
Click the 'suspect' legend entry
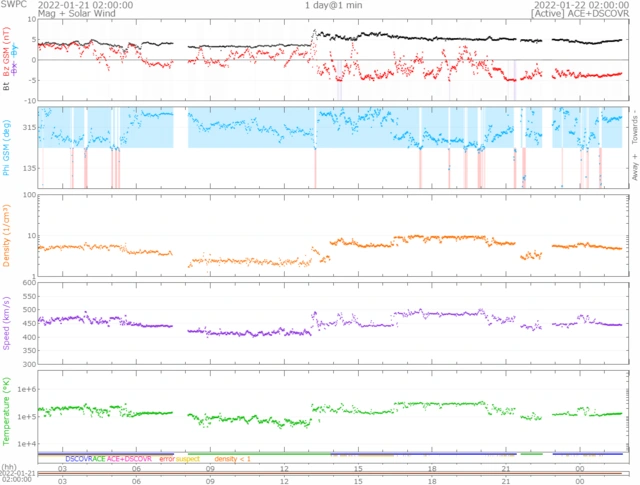click(188, 458)
